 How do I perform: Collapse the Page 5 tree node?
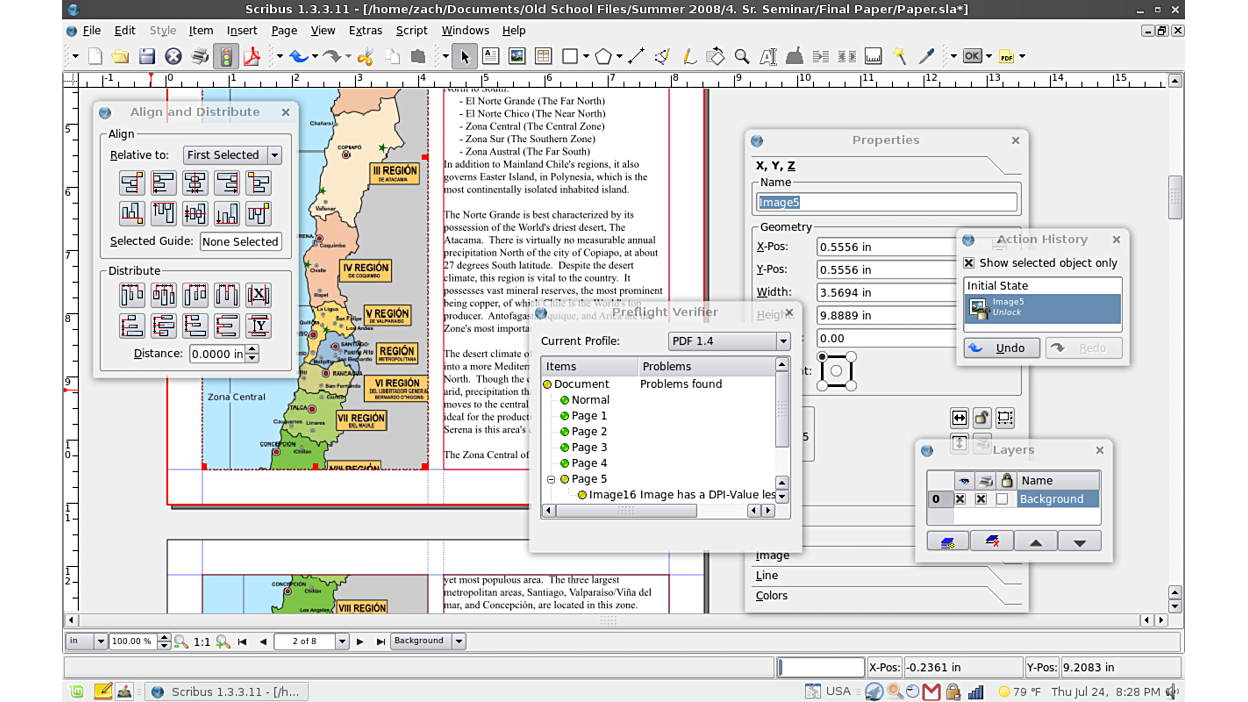pos(551,479)
